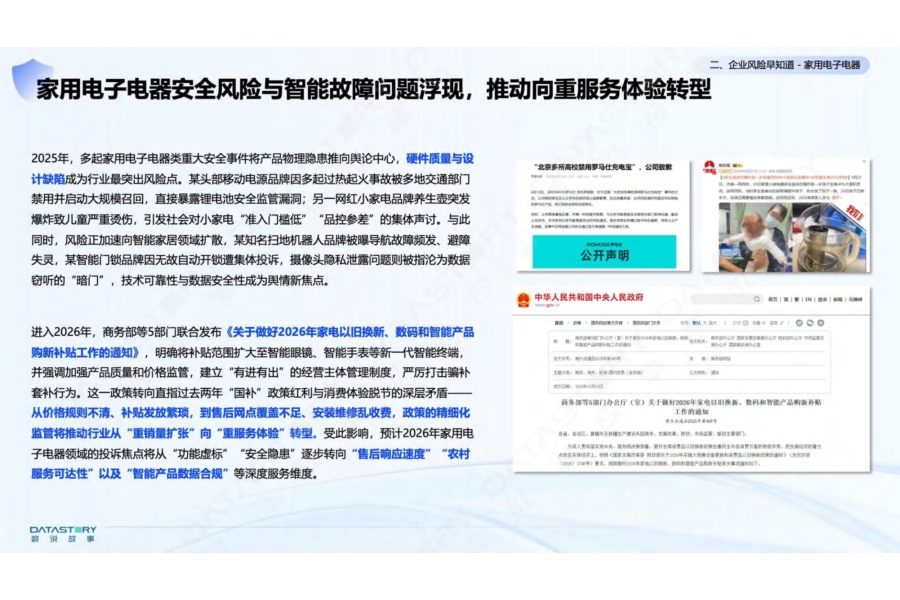
Task: Click the blue sentence starting 从价格规则不清
Action: [x=251, y=423]
